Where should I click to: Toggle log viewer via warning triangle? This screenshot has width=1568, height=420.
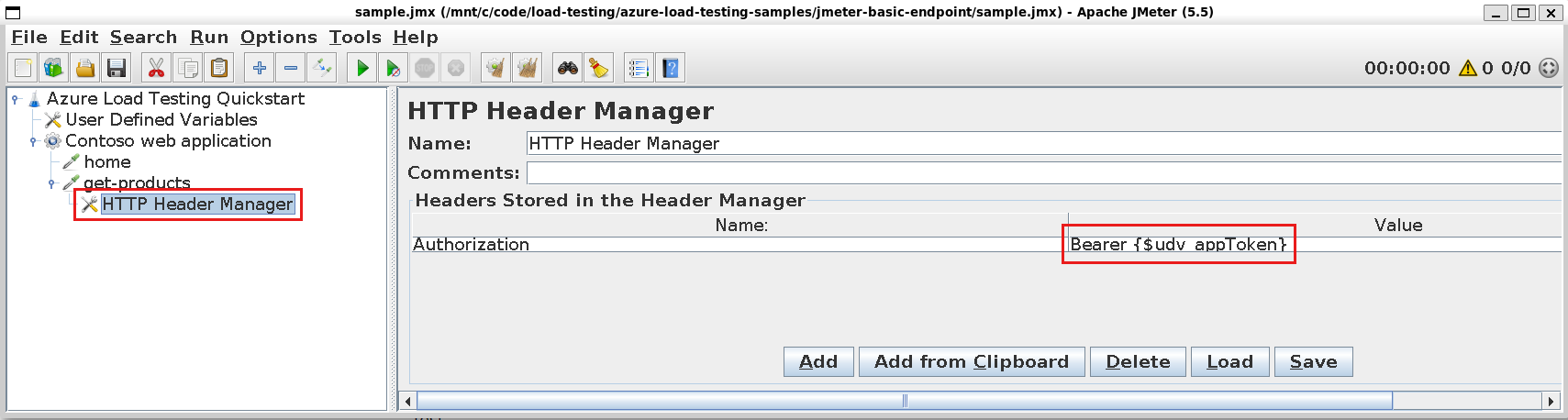(x=1467, y=68)
